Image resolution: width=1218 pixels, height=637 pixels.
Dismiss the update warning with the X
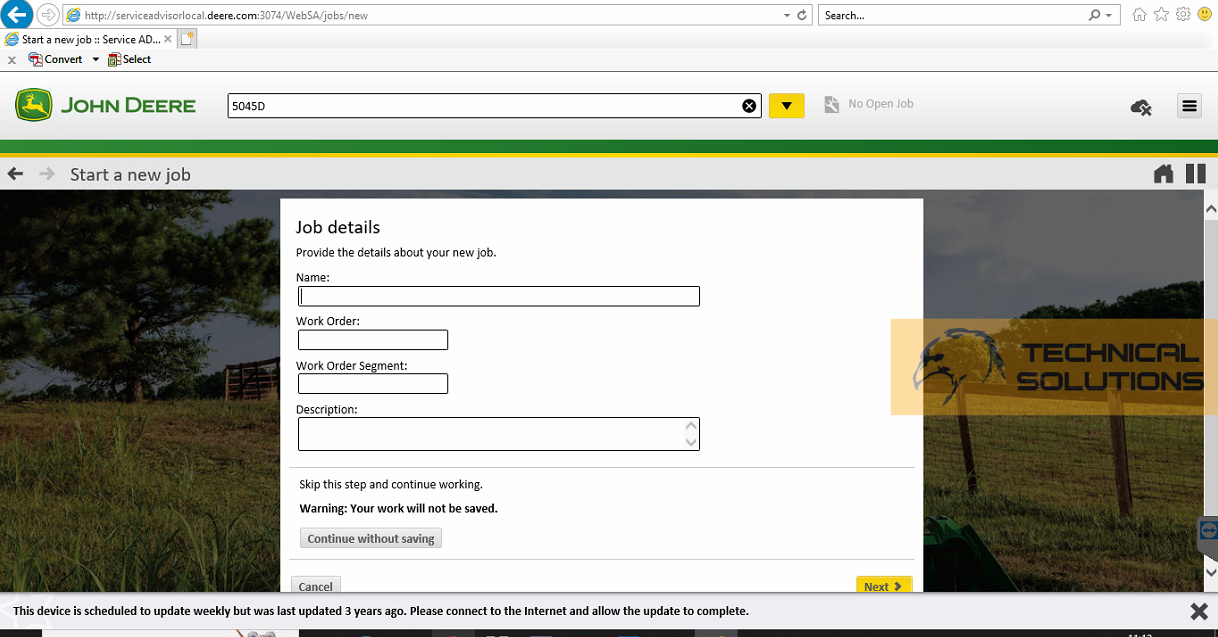(1199, 610)
